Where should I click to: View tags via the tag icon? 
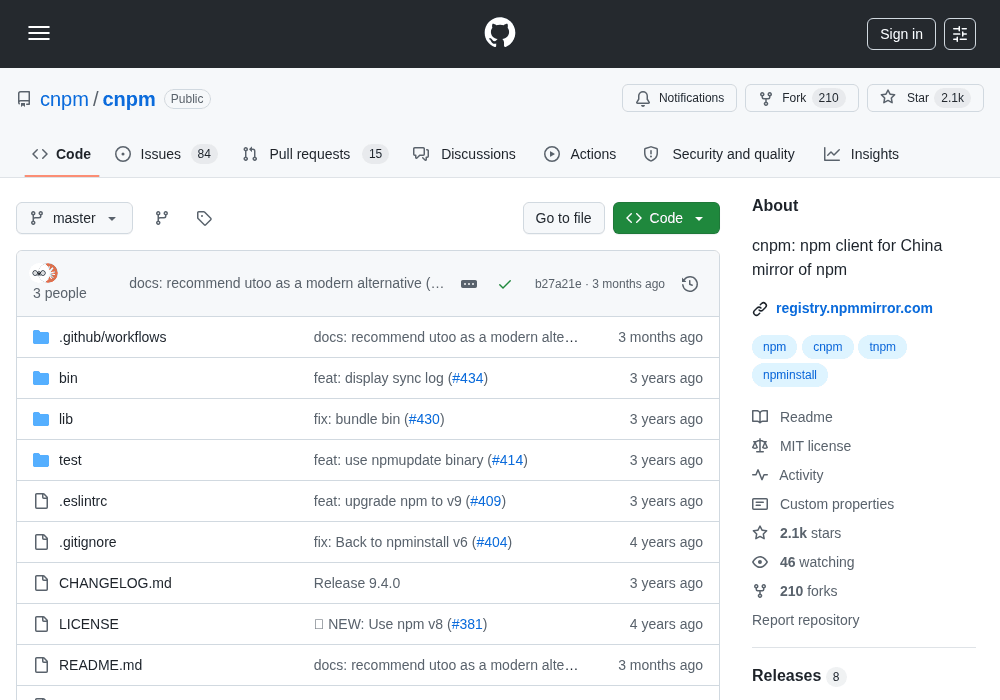click(x=204, y=218)
